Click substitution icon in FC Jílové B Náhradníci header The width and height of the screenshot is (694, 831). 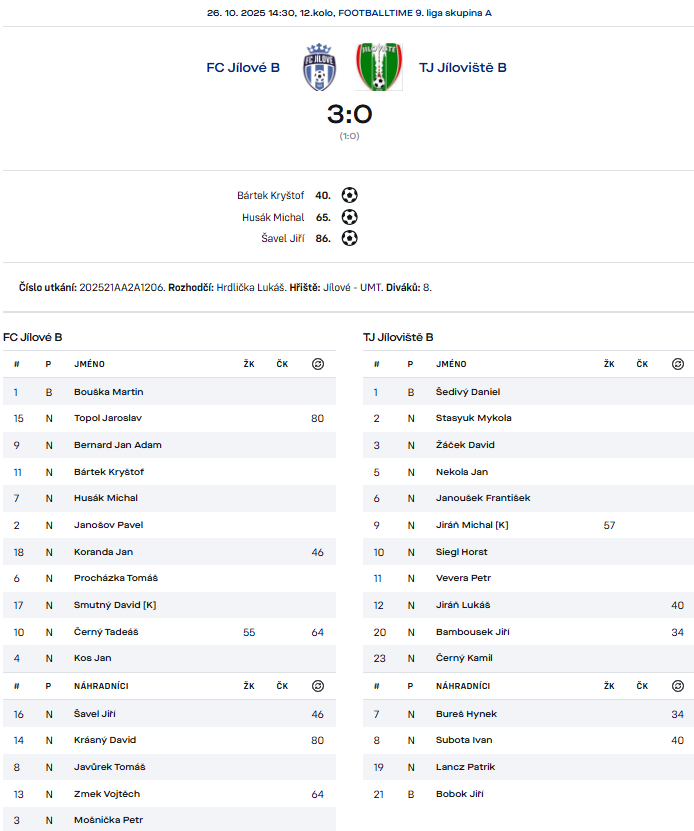coord(318,686)
